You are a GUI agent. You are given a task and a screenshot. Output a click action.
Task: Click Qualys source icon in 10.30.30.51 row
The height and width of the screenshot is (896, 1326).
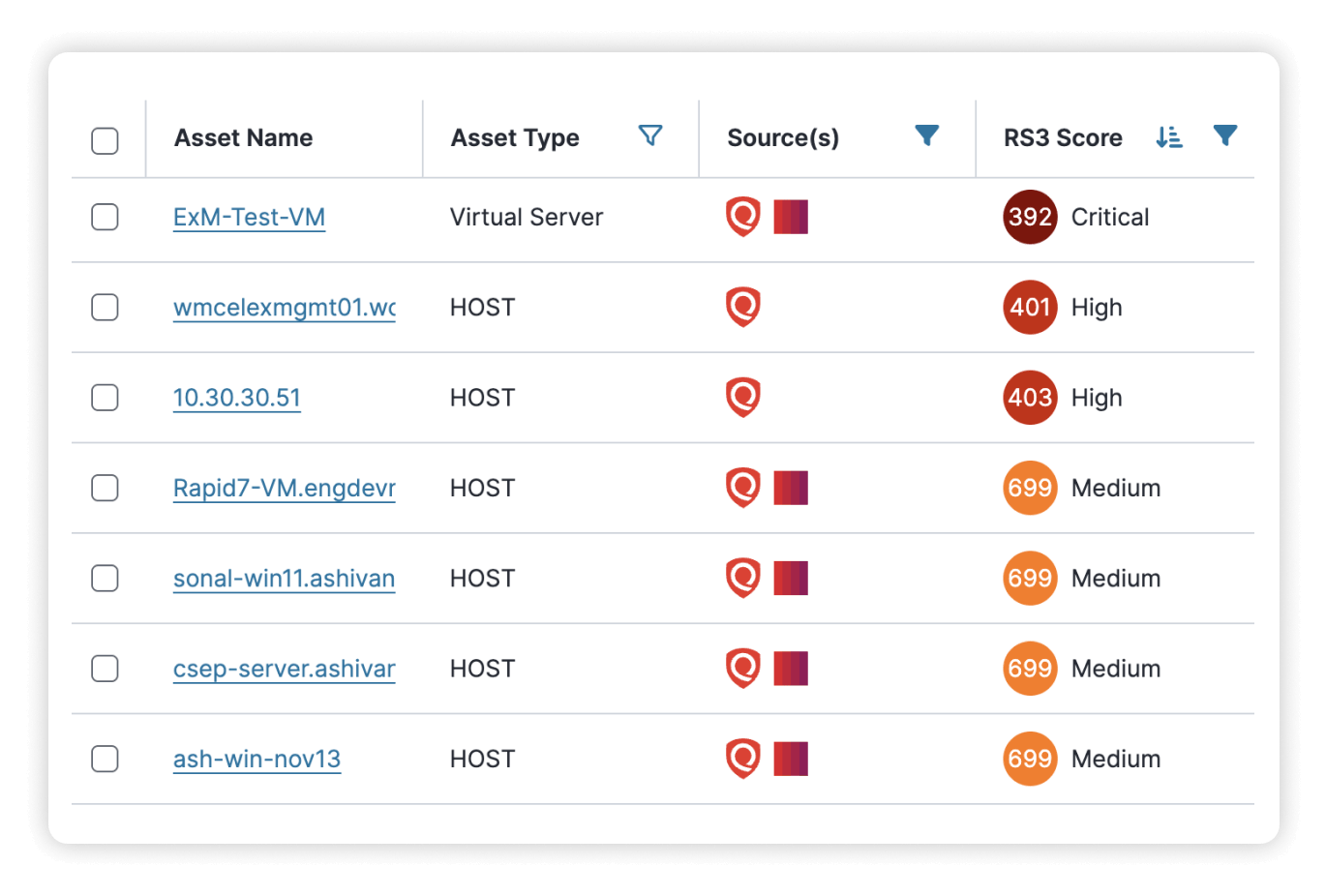click(x=743, y=398)
